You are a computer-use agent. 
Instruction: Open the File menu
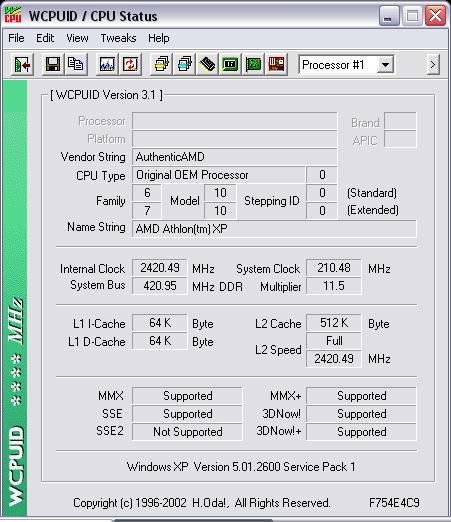coord(16,38)
